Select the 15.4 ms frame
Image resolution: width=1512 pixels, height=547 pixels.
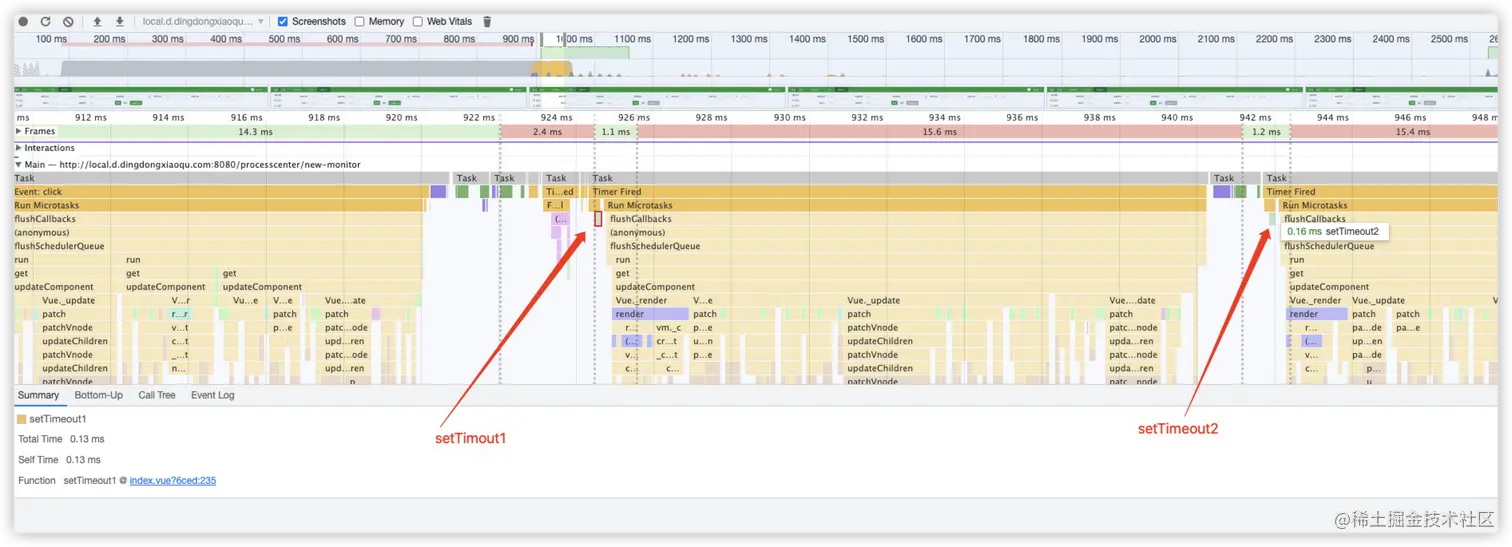pyautogui.click(x=1395, y=132)
